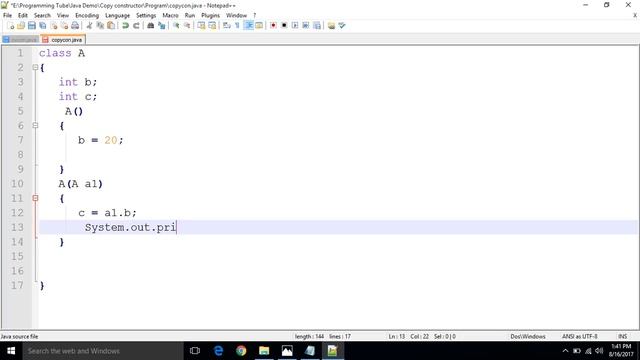Click the Paste clipboard icon
The height and width of the screenshot is (360, 640).
click(x=111, y=26)
